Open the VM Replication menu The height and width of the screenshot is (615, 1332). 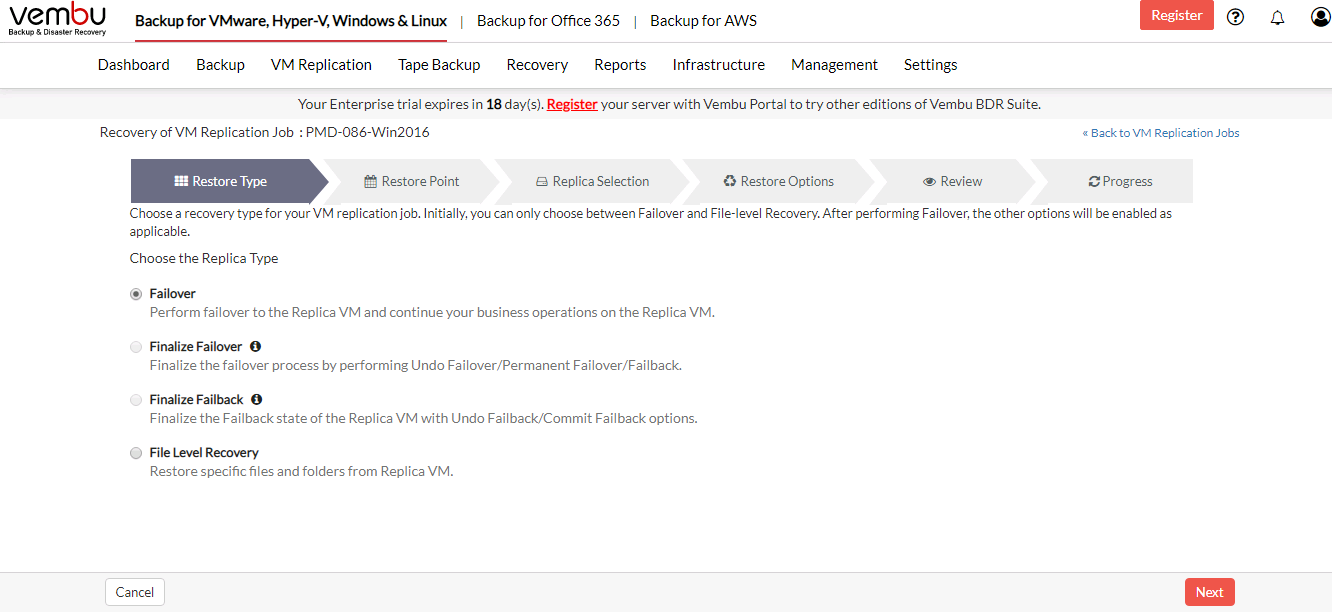(321, 65)
